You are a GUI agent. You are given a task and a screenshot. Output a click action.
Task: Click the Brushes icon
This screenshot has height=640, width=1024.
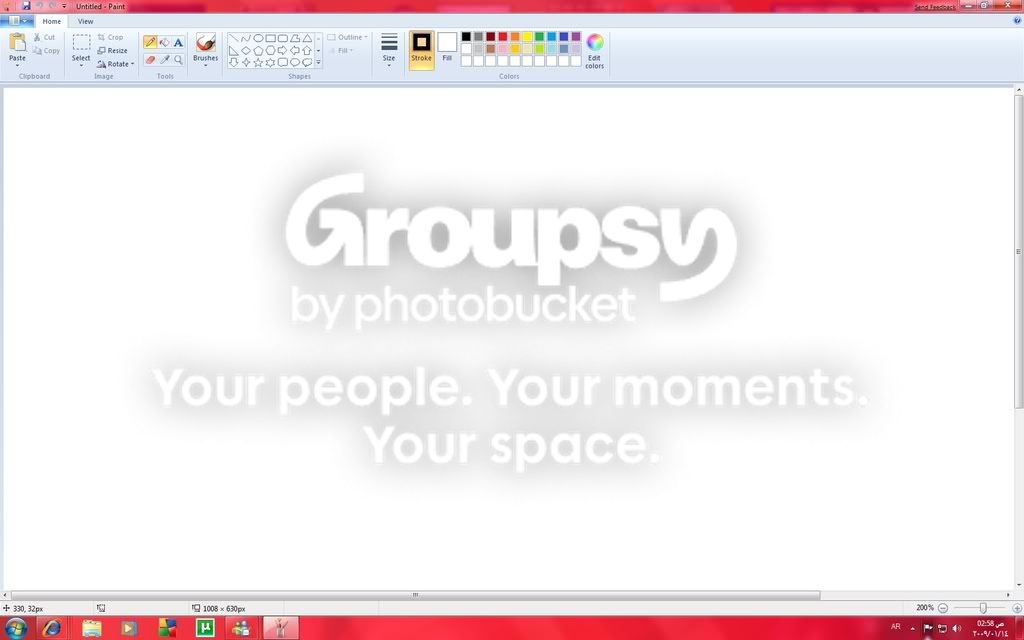tap(206, 42)
